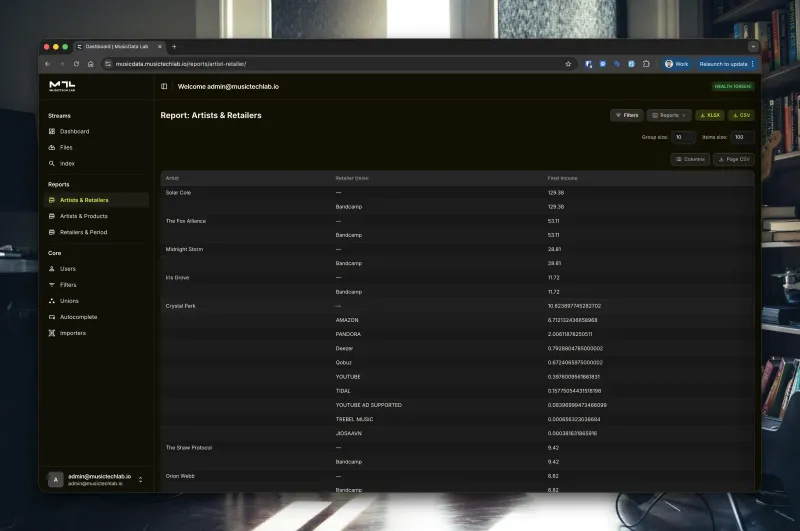Click YOUTUBE AD SUPPORTED retailer cell
This screenshot has height=531, width=800.
[x=369, y=405]
